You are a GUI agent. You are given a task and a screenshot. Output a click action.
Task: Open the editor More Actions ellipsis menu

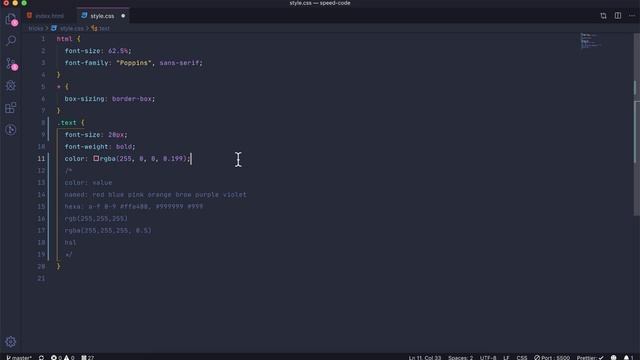(x=632, y=16)
